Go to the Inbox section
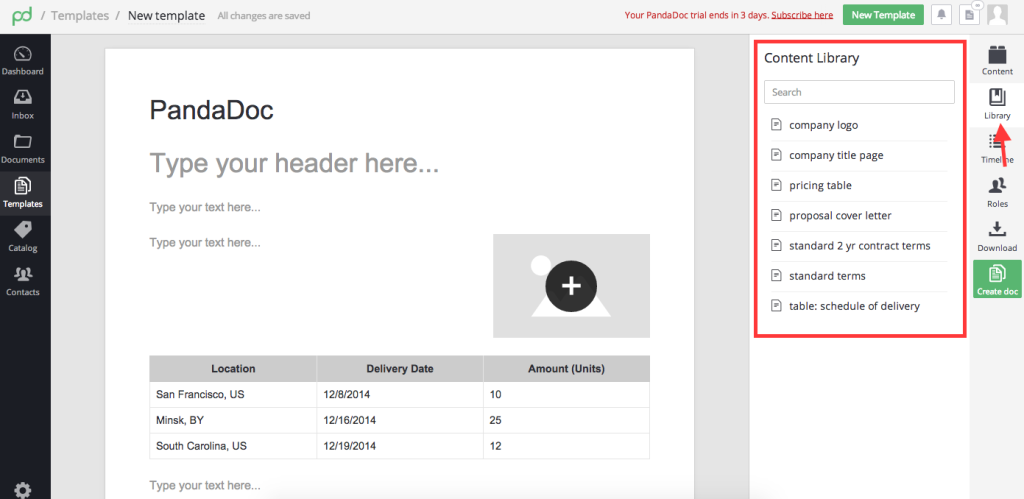1024x499 pixels. 22,104
